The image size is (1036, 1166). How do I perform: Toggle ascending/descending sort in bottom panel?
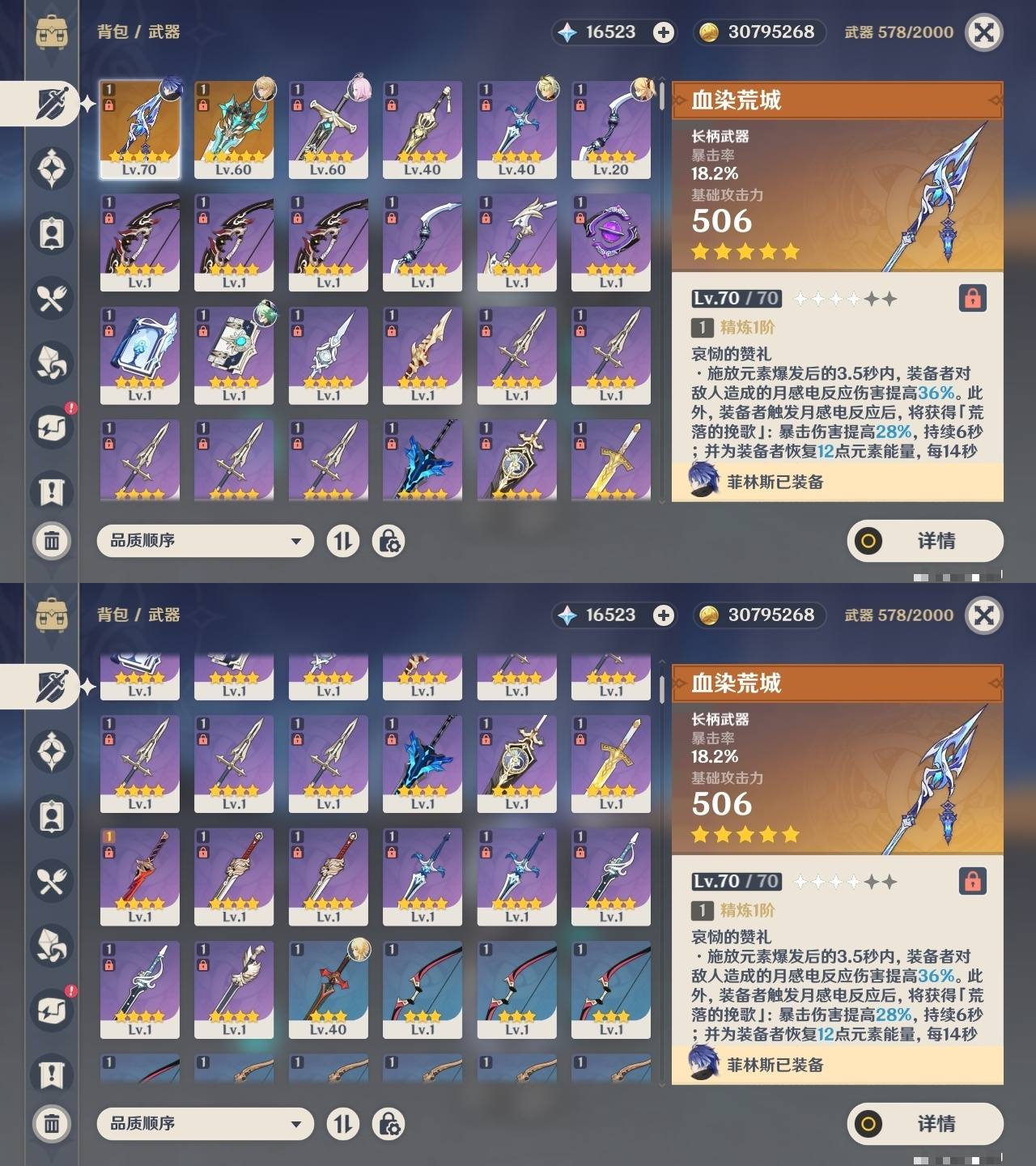coord(343,1123)
